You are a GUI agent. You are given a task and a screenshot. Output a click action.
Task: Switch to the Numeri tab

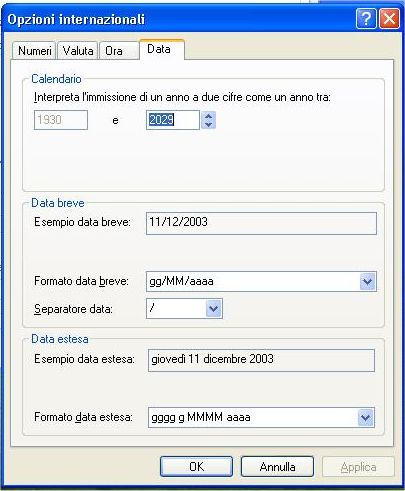coord(34,51)
